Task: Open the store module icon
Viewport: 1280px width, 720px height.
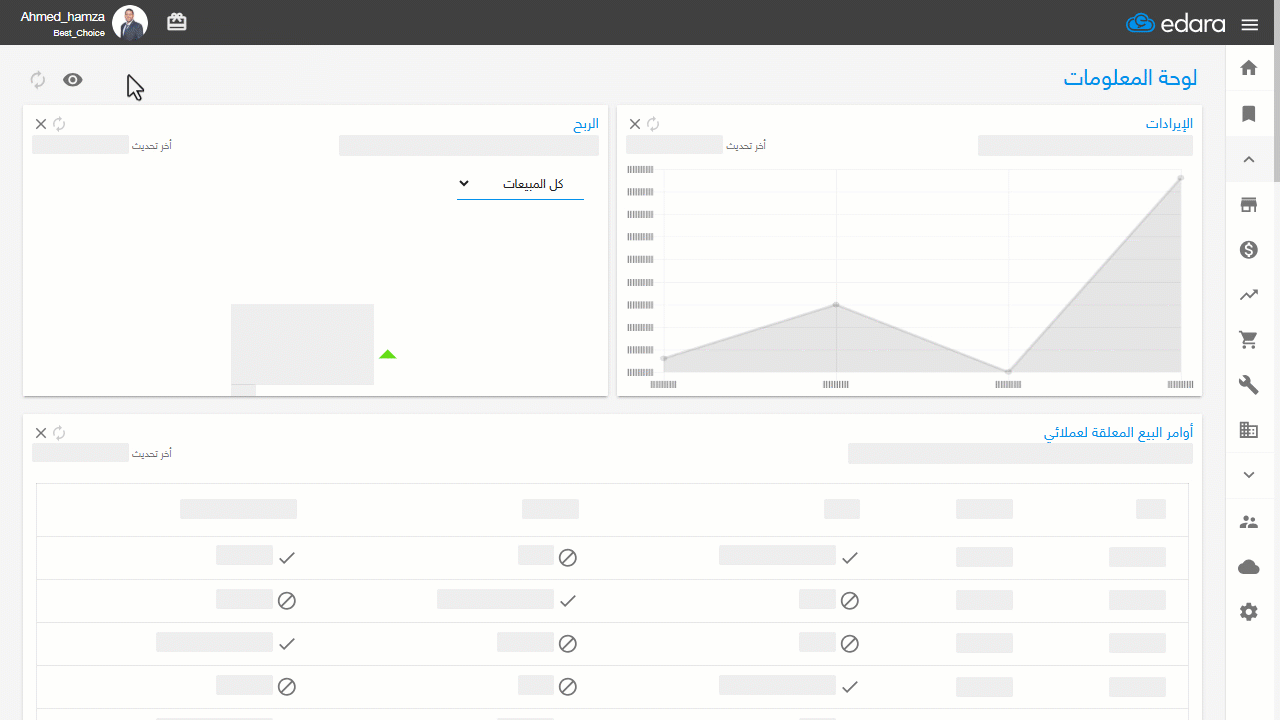Action: pyautogui.click(x=1248, y=205)
